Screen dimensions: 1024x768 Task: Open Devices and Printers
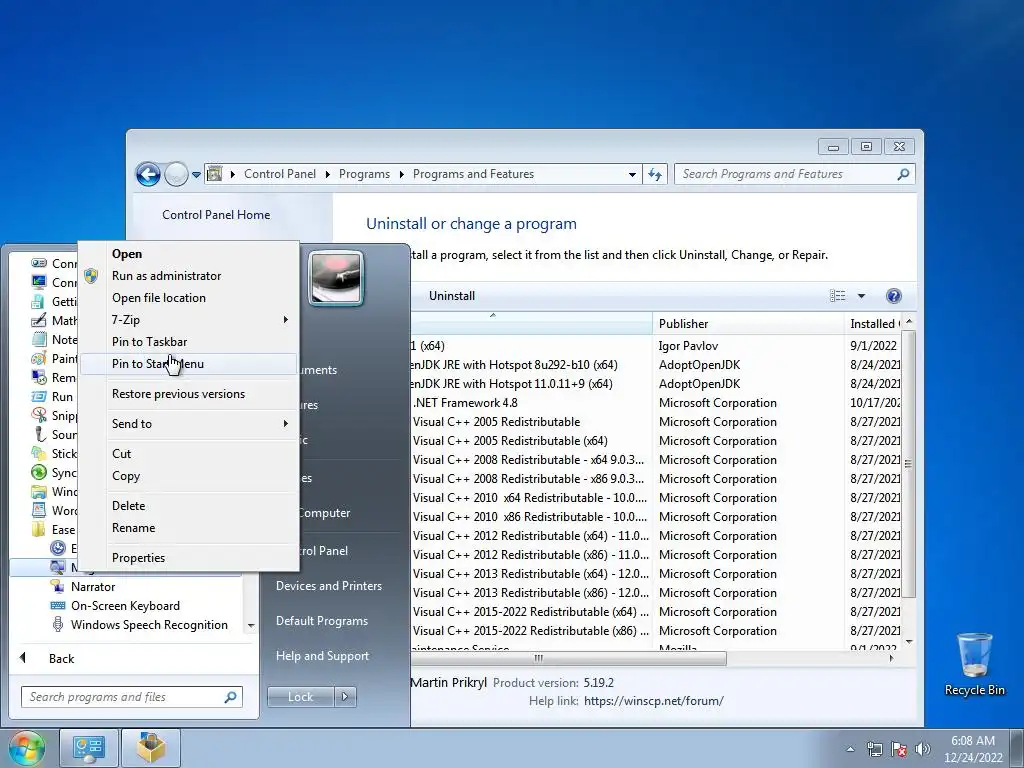tap(329, 586)
